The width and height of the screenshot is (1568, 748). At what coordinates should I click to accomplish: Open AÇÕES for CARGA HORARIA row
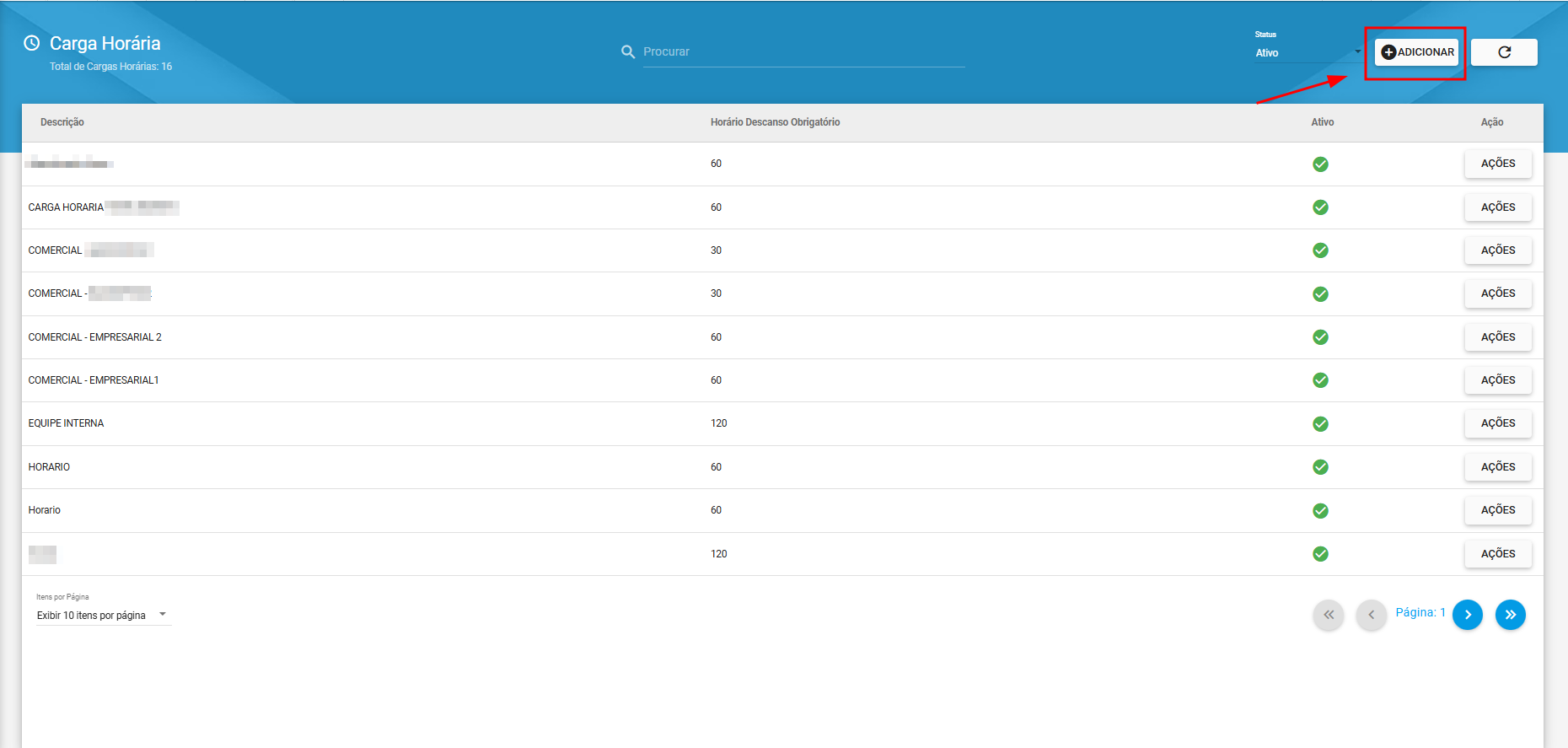(1498, 207)
